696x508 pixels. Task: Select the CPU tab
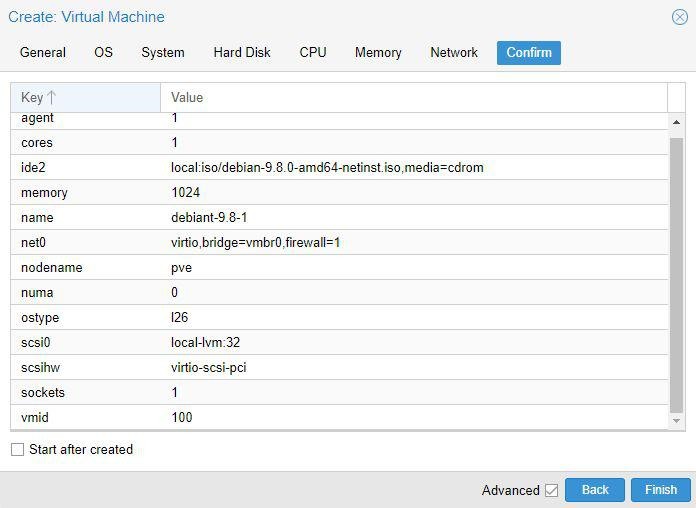click(313, 53)
